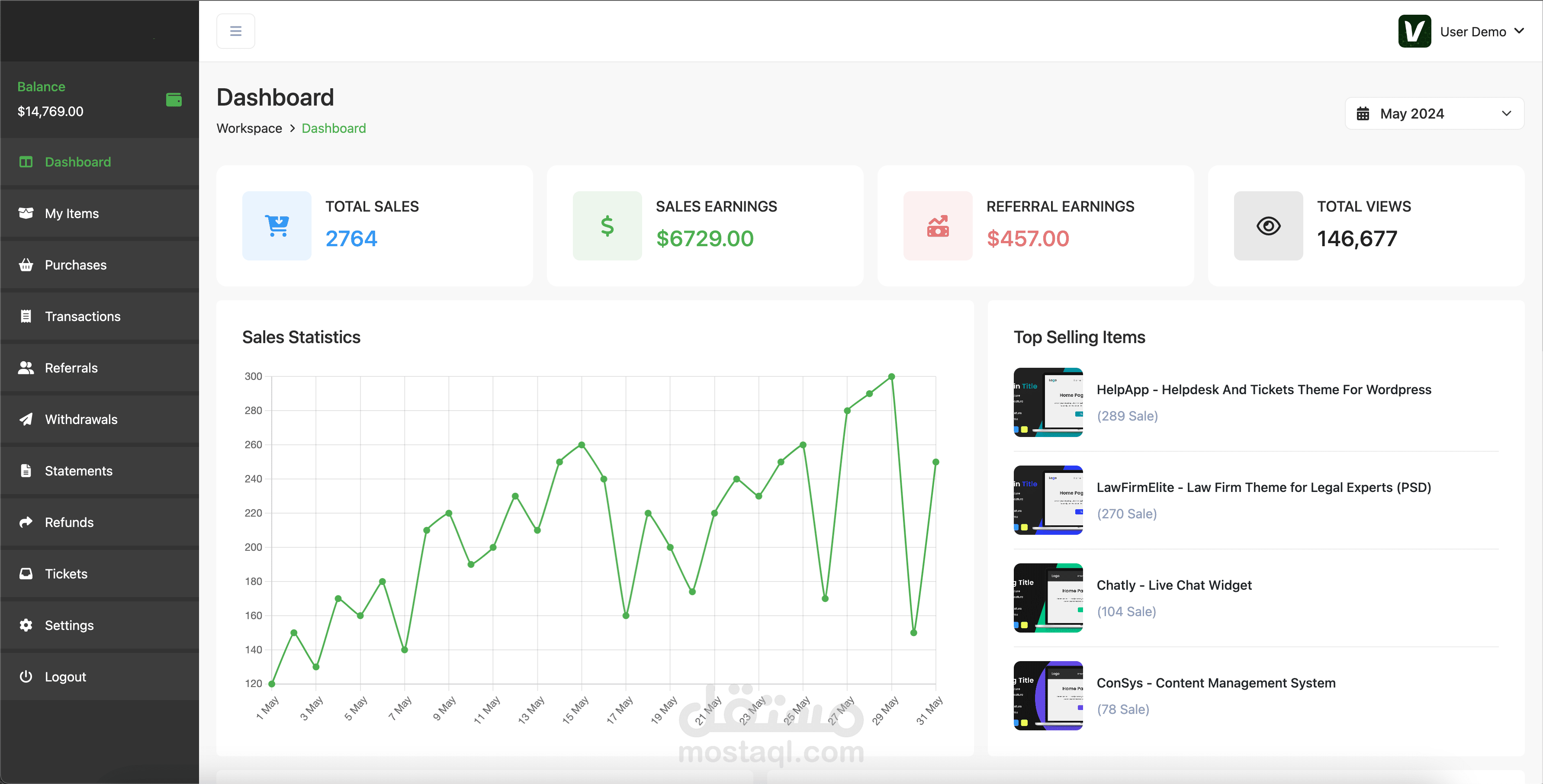Screen dimensions: 1543x784
Task: Click the hamburger menu icon
Action: click(235, 31)
